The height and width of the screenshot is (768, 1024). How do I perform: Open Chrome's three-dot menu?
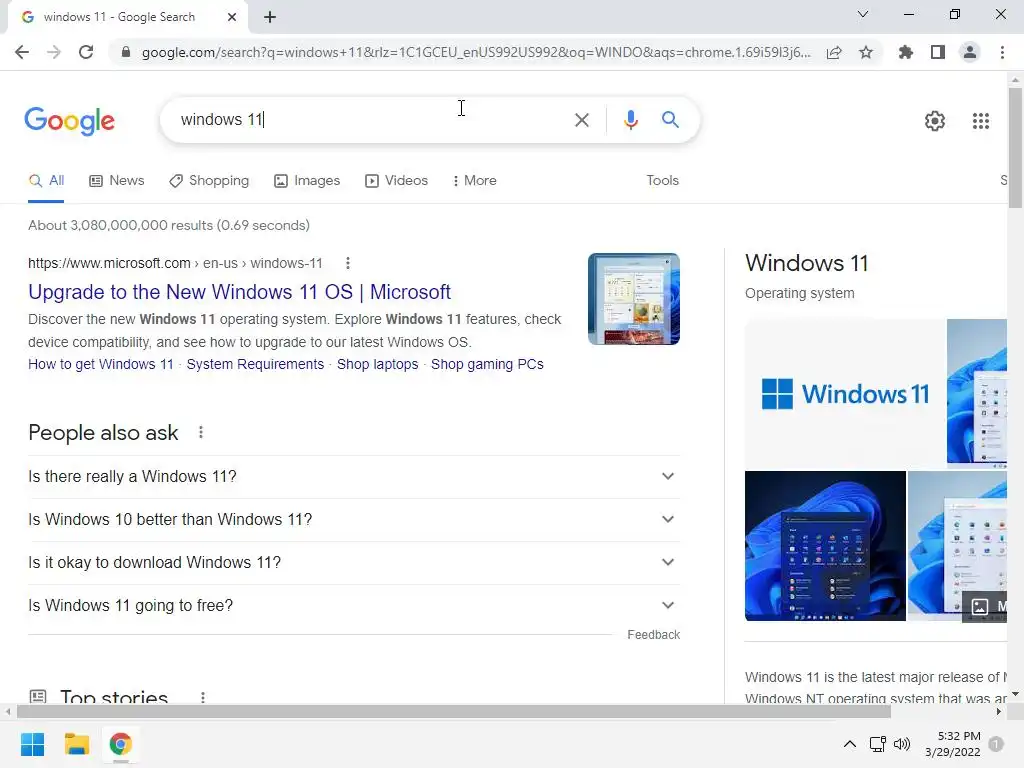click(x=1002, y=52)
